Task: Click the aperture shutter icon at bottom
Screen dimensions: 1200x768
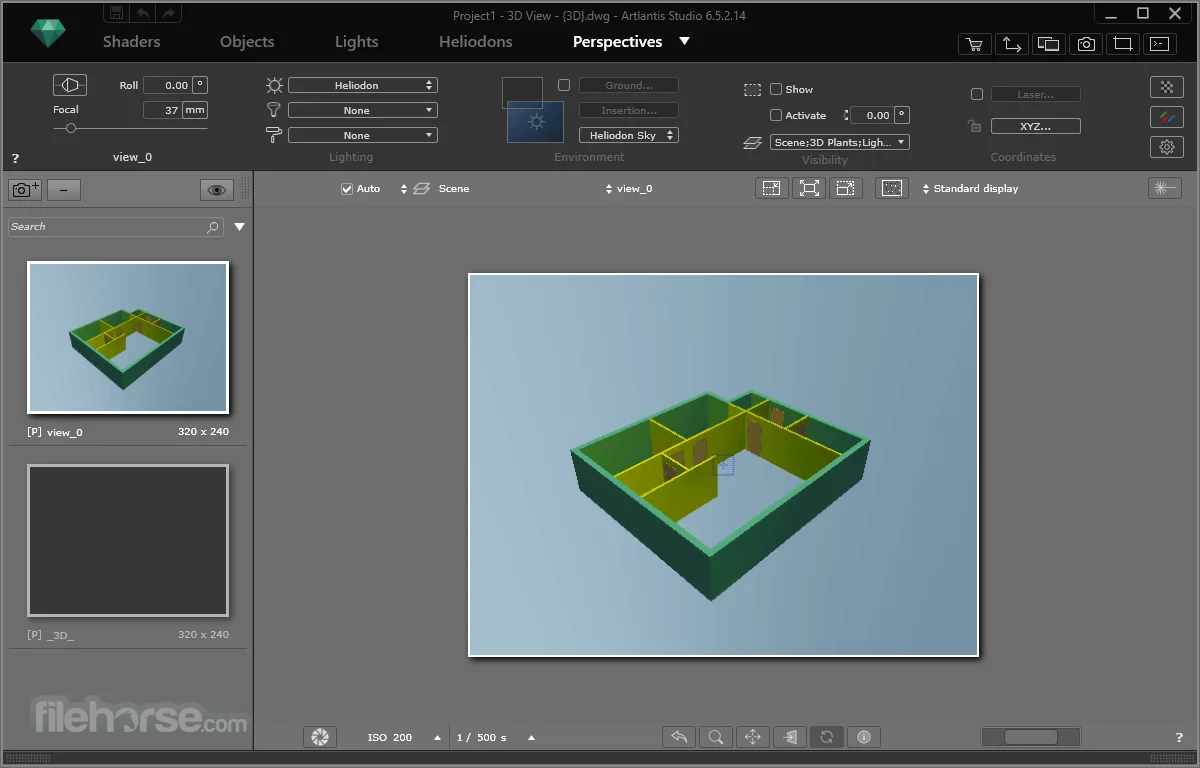Action: [x=320, y=737]
